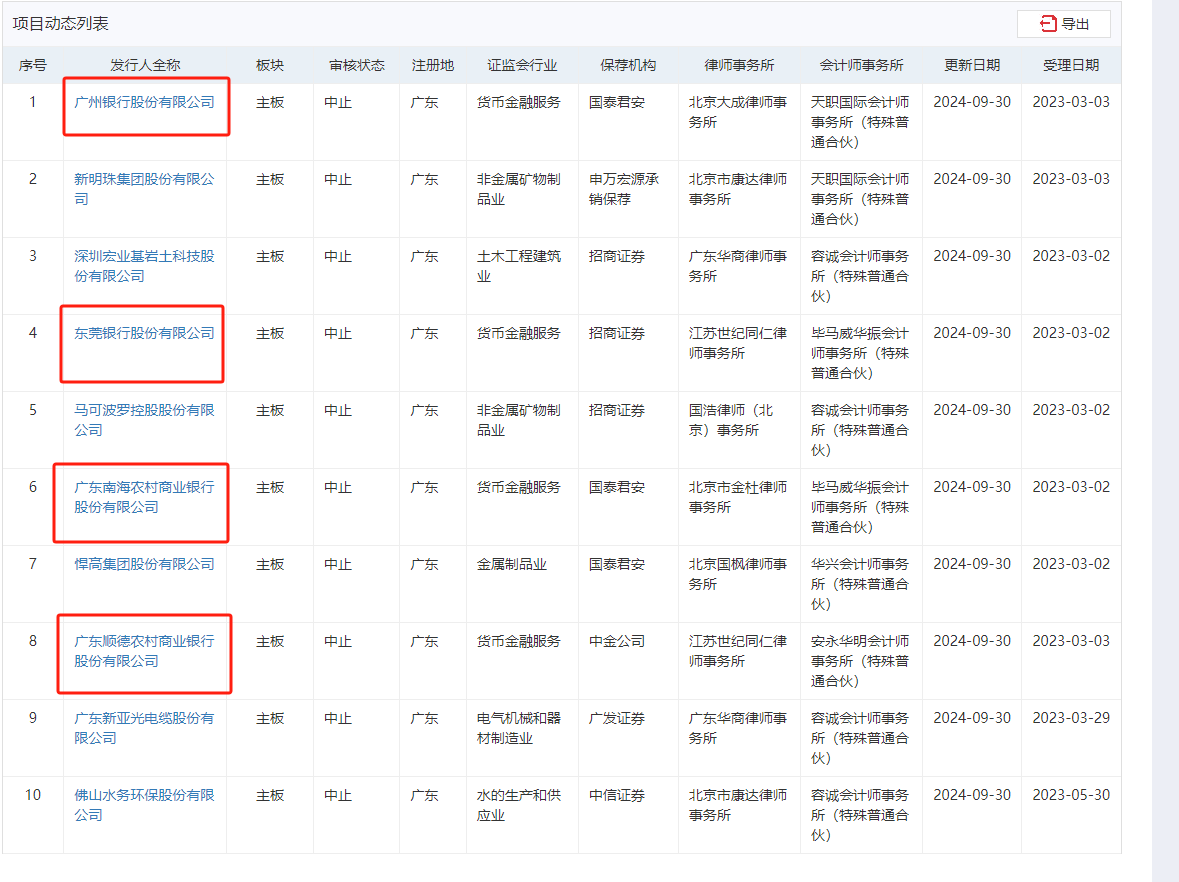This screenshot has height=882, width=1179.
Task: Open 深圳宏业基岩土科技股份有限公司 link
Action: tap(144, 266)
